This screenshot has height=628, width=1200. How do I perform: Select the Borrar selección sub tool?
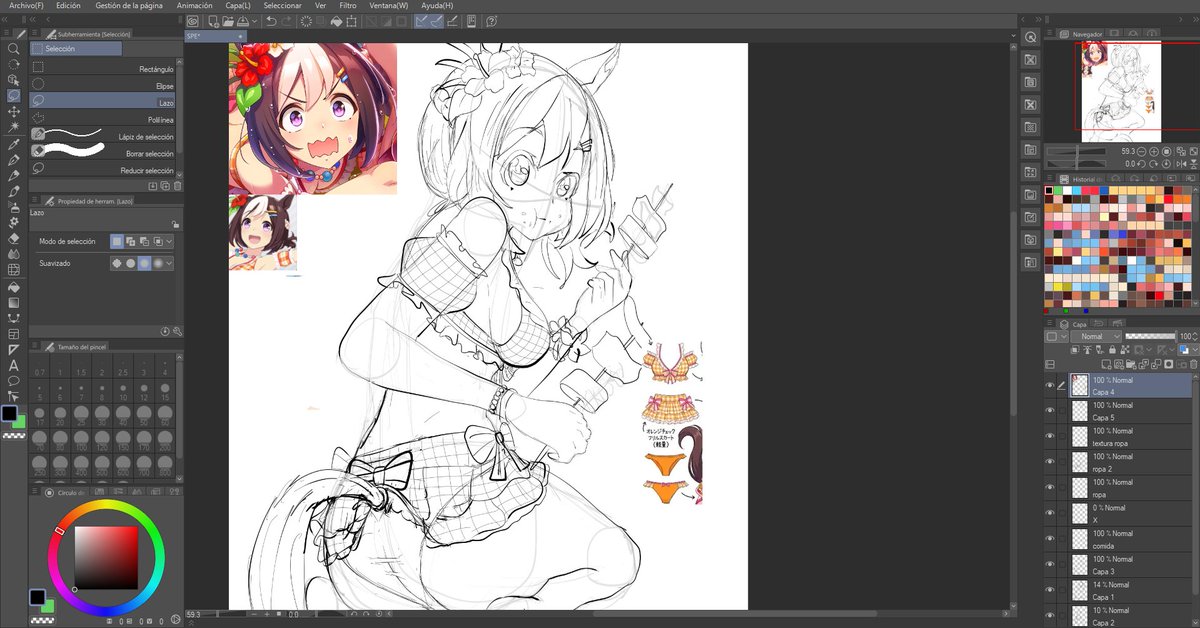coord(104,151)
